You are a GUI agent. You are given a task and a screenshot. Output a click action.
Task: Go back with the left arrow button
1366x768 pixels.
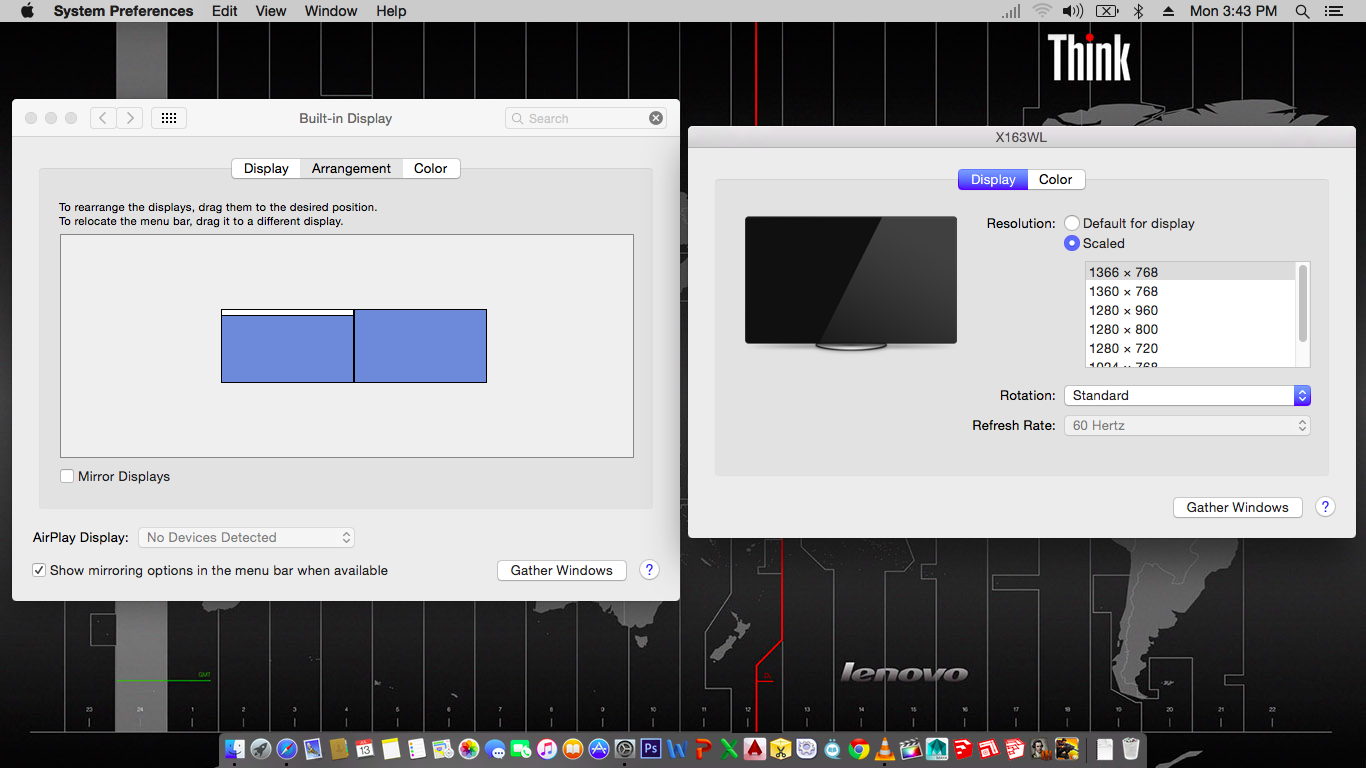[x=103, y=118]
